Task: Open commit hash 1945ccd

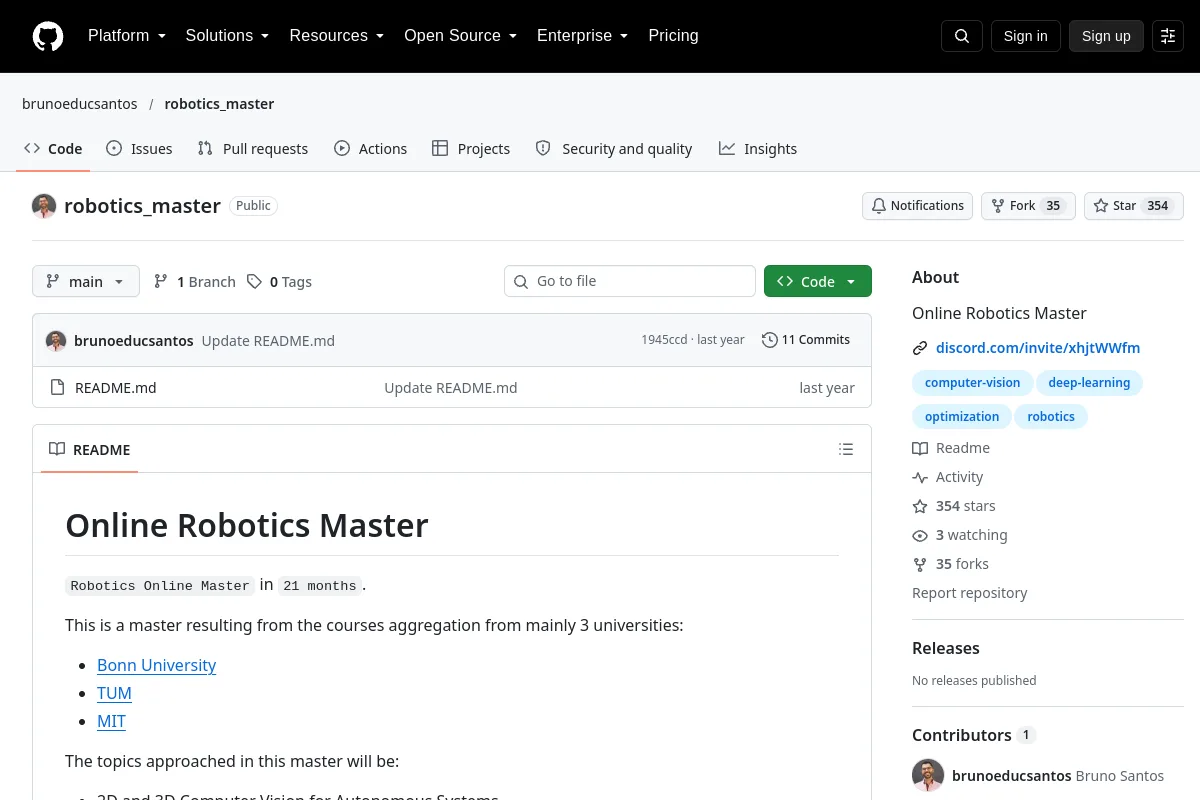Action: pos(664,340)
